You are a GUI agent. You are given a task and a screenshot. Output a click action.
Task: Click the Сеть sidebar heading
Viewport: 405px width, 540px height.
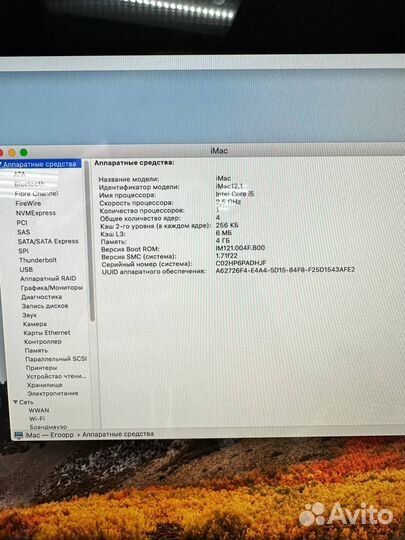pyautogui.click(x=26, y=402)
